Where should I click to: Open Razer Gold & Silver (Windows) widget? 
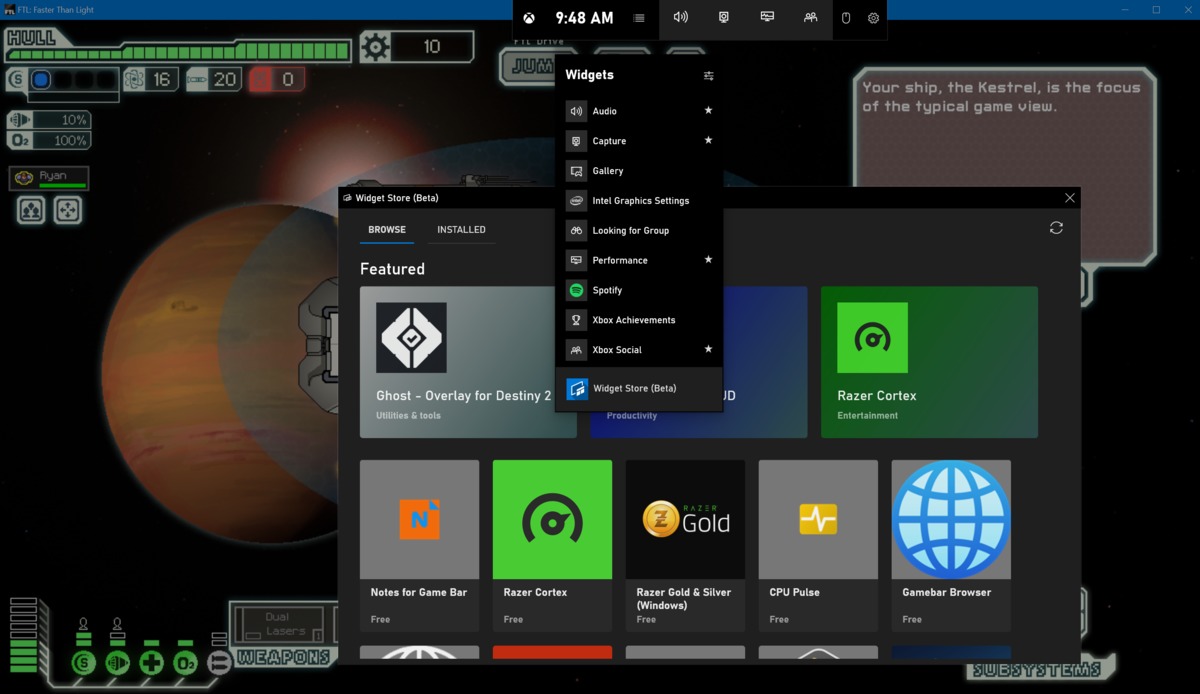[x=685, y=545]
